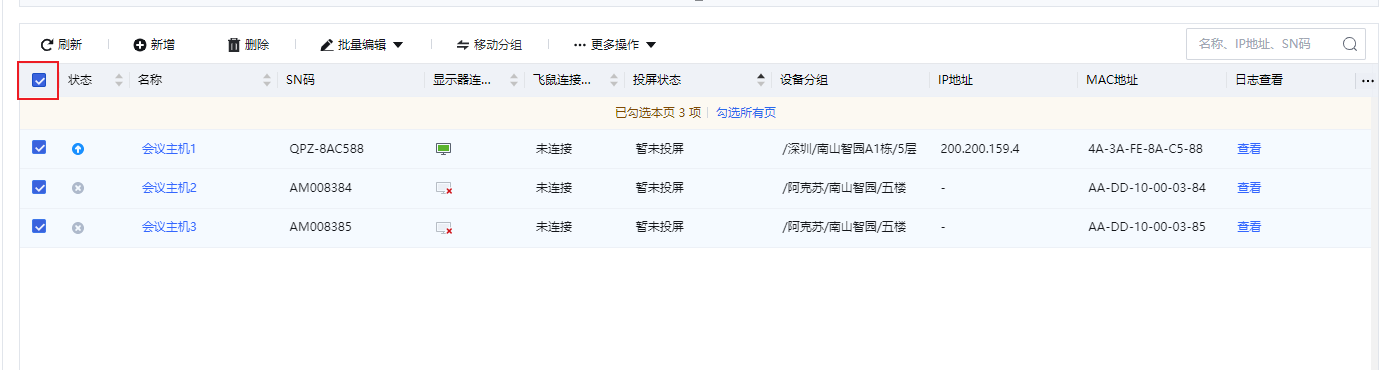Click the magnifier search icon
Screen dimensions: 1390x370
pos(1350,44)
